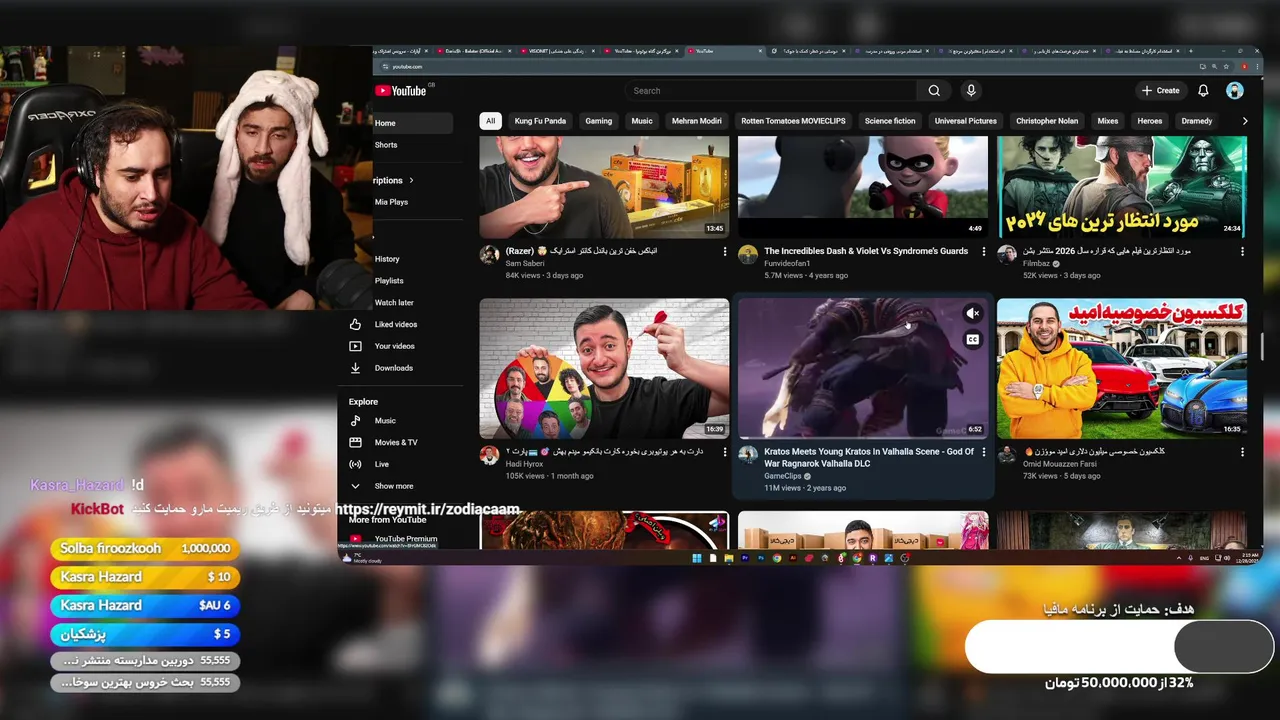
Task: Select the Mehran Modiri chip
Action: pyautogui.click(x=697, y=121)
